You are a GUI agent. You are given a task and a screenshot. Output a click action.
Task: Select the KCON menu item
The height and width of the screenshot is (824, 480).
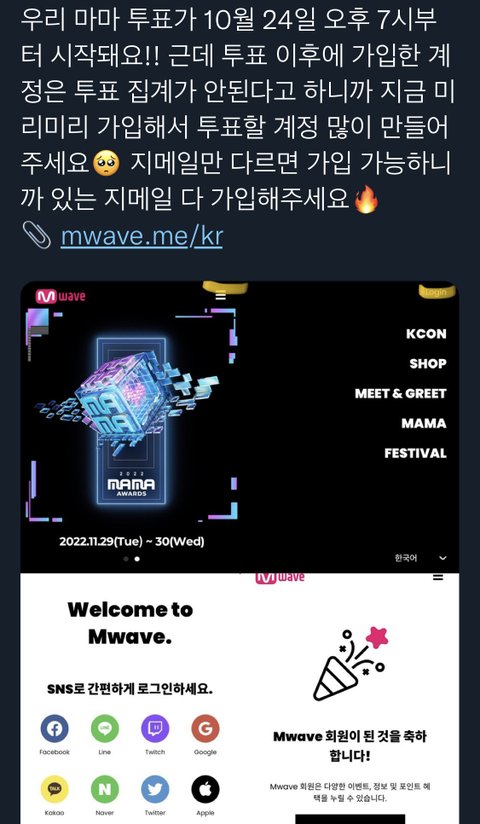[426, 334]
